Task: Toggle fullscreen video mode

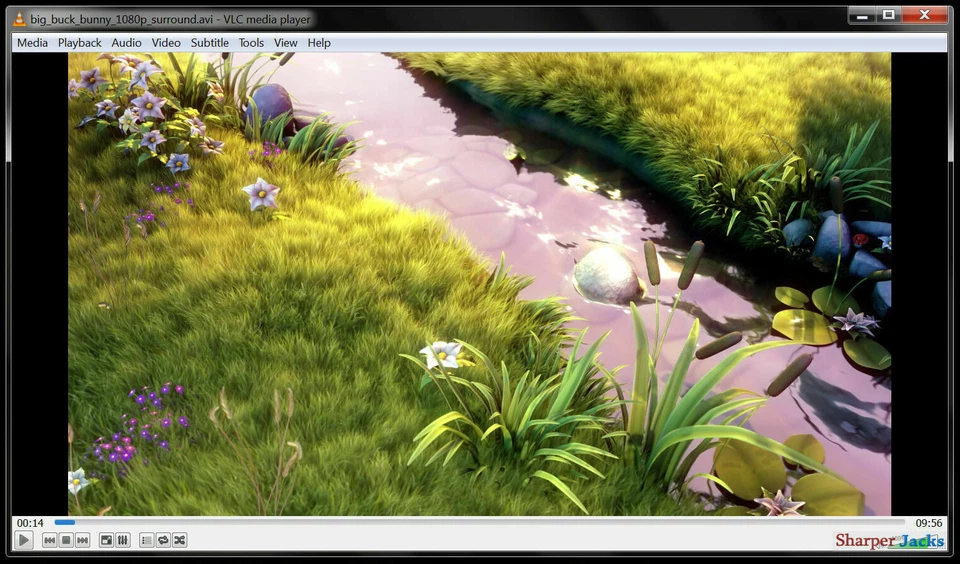Action: (x=106, y=540)
